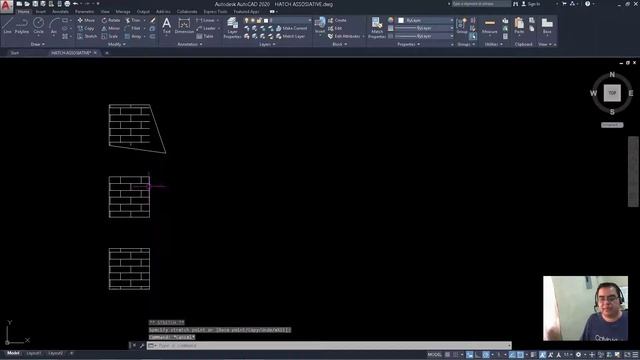Click the Make Current layer button
The width and height of the screenshot is (640, 360).
pos(291,28)
